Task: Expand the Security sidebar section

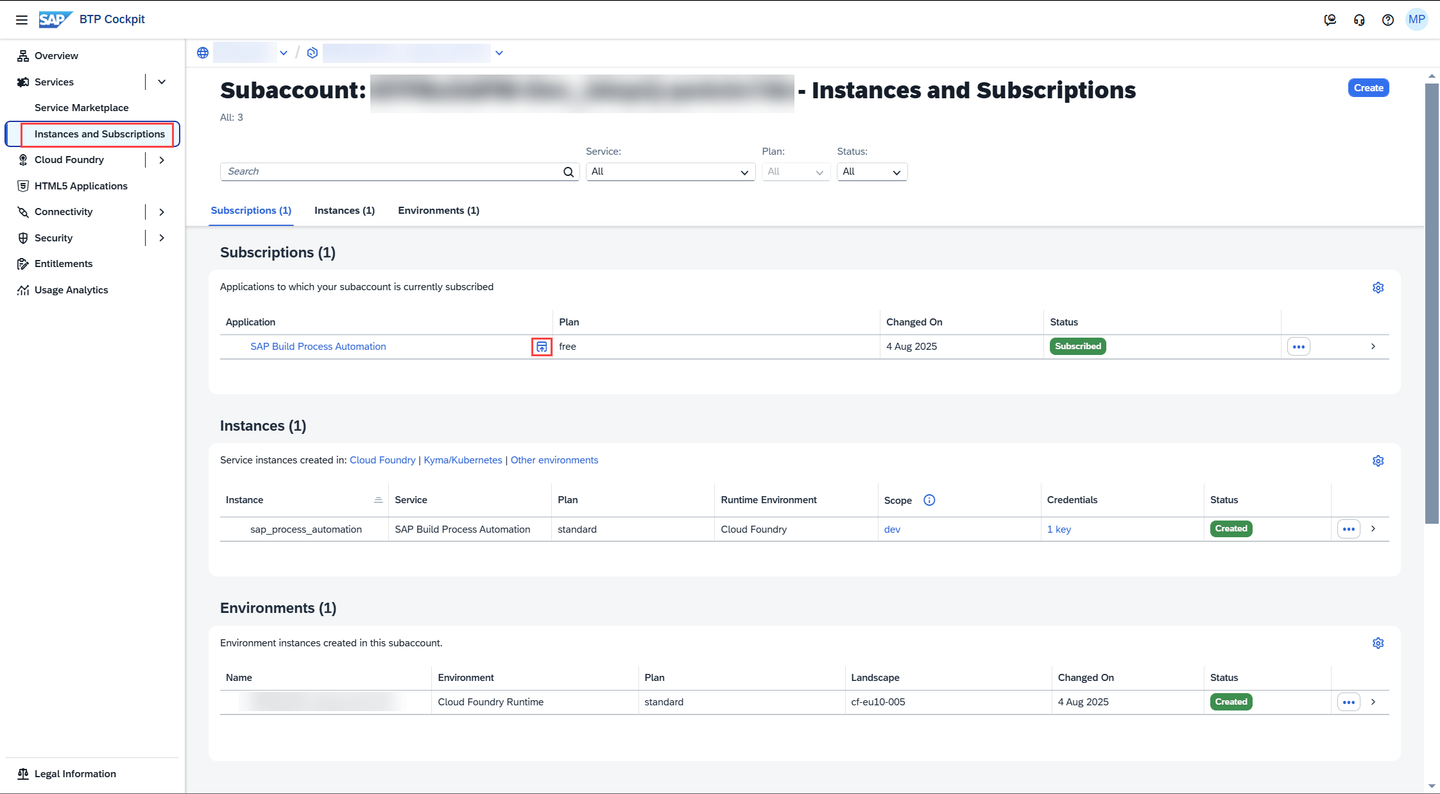Action: (162, 238)
